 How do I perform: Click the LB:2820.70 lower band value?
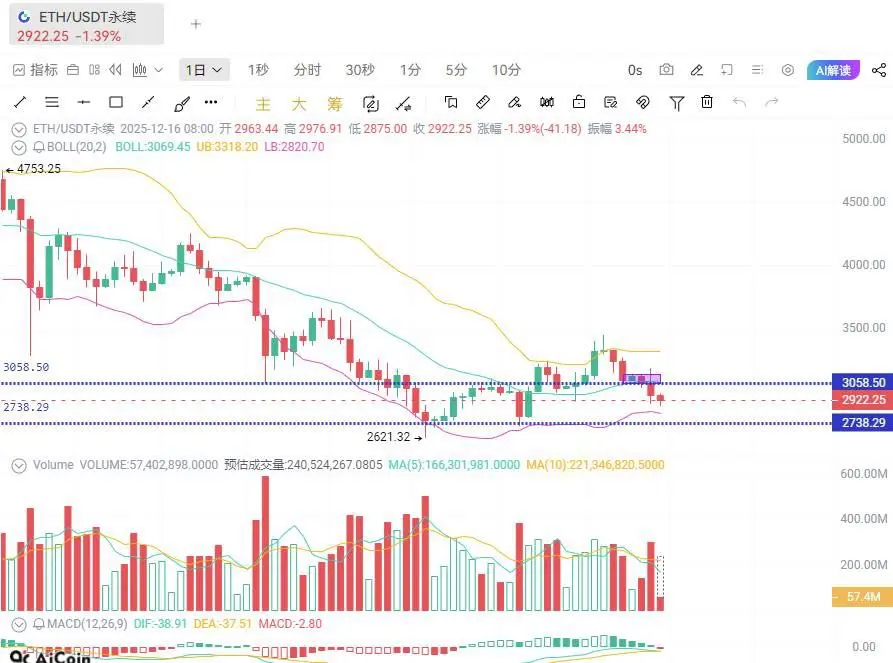pyautogui.click(x=294, y=147)
